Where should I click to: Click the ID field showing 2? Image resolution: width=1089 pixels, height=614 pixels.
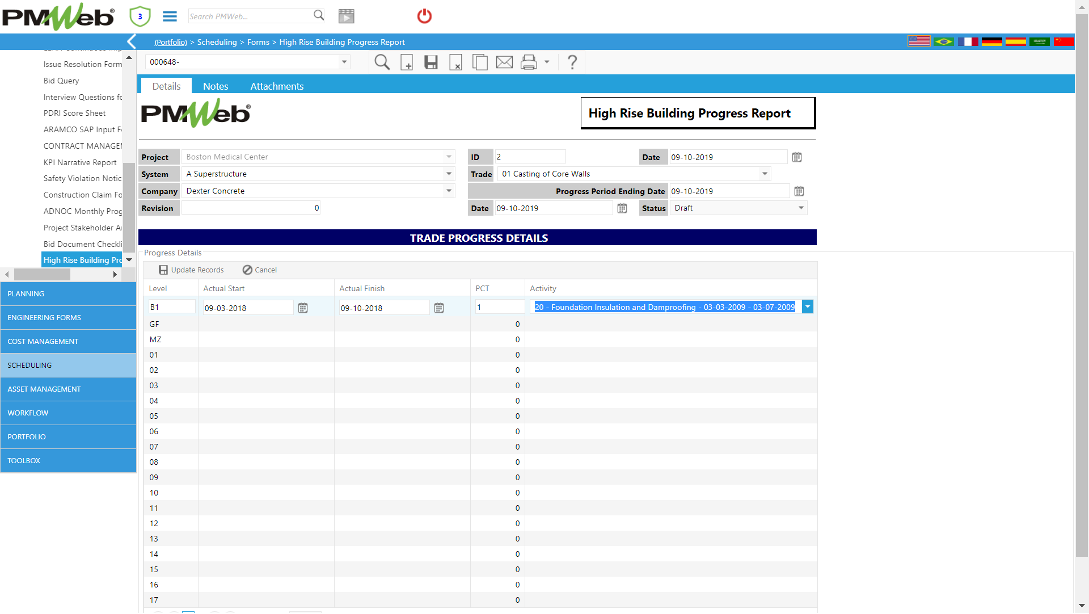[x=530, y=157]
